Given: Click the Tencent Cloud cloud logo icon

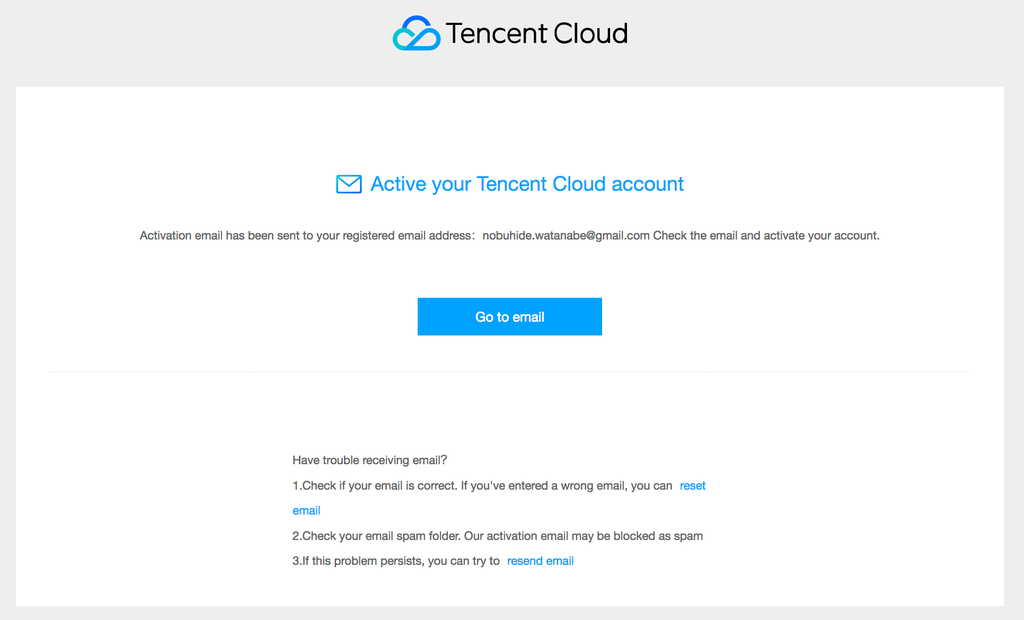Looking at the screenshot, I should tap(416, 33).
